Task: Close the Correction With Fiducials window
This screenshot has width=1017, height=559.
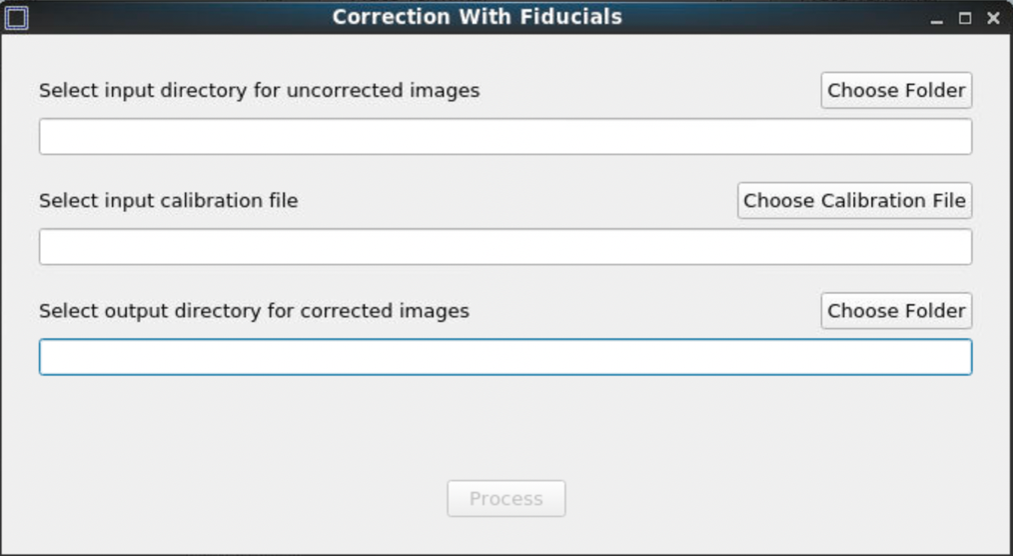Action: (993, 18)
